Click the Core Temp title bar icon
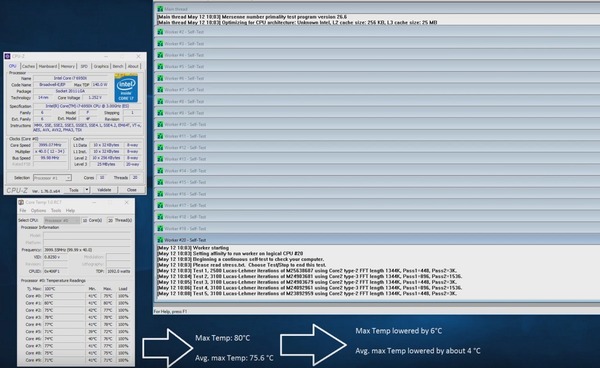 pyautogui.click(x=21, y=202)
